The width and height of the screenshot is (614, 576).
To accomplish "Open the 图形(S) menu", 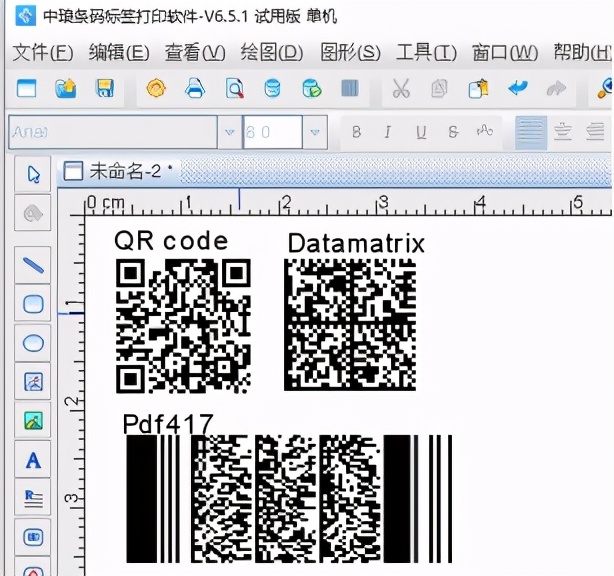I will pyautogui.click(x=350, y=52).
